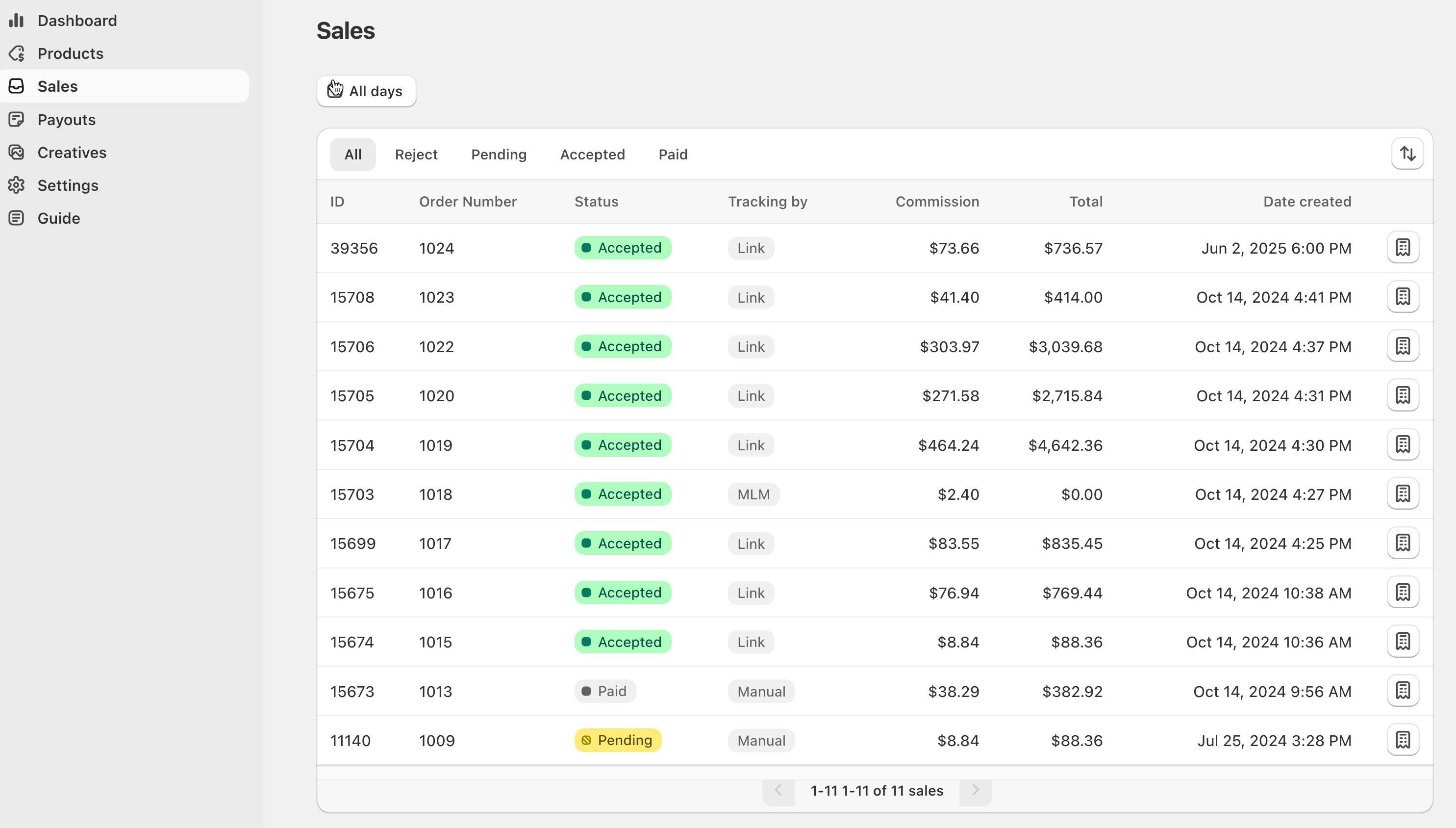The height and width of the screenshot is (828, 1456).
Task: Open the Creatives section
Action: pyautogui.click(x=72, y=153)
